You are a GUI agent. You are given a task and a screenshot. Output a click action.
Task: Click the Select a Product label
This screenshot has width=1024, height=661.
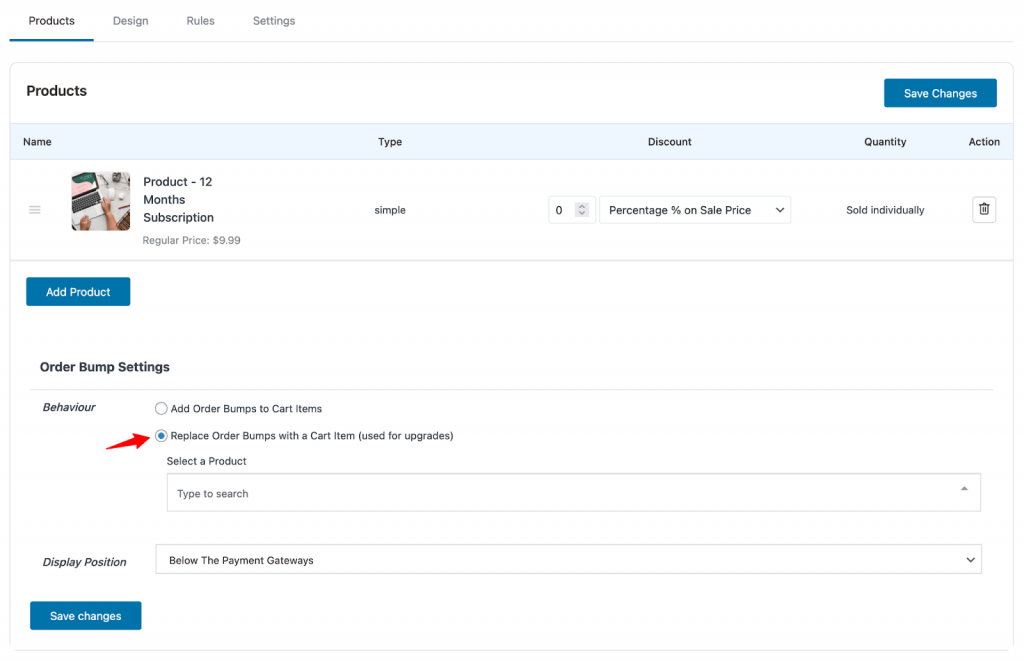[x=206, y=461]
